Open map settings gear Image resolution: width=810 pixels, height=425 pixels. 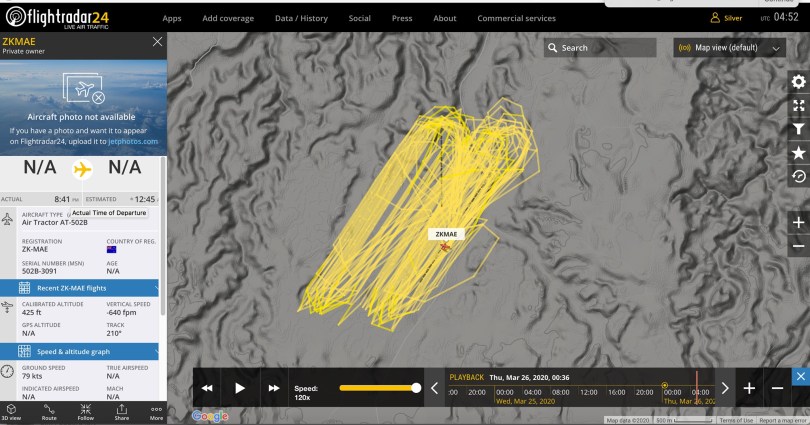[799, 82]
